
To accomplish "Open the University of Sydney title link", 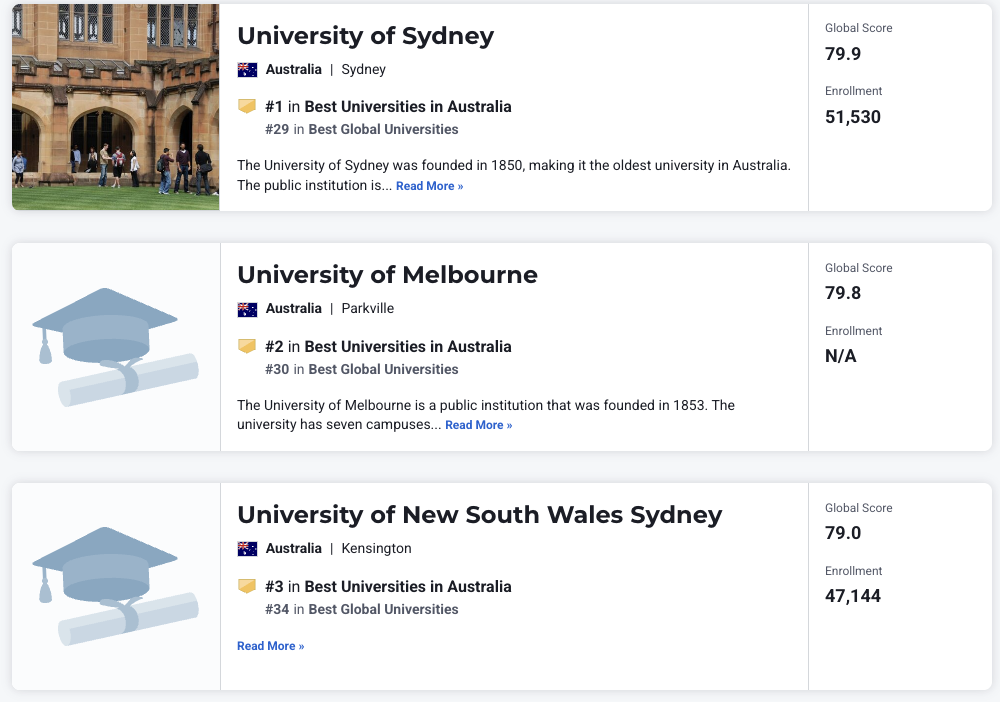I will tap(365, 36).
